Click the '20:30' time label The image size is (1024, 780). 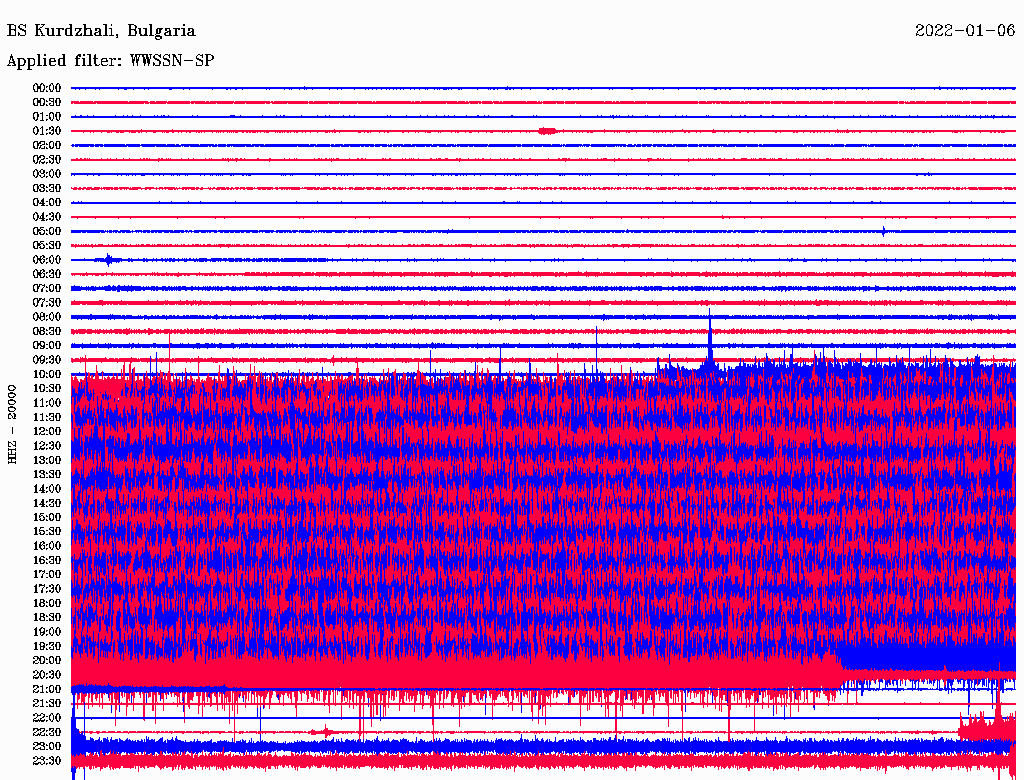click(x=47, y=674)
